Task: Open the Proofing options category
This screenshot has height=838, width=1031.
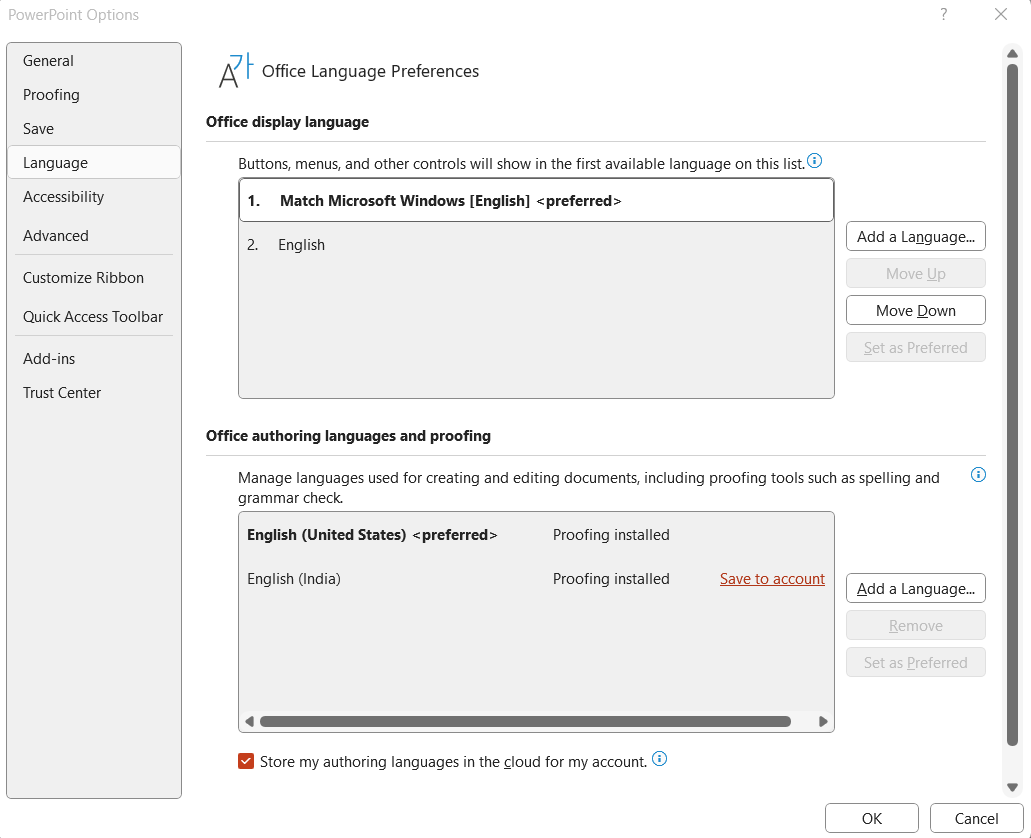Action: click(93, 95)
